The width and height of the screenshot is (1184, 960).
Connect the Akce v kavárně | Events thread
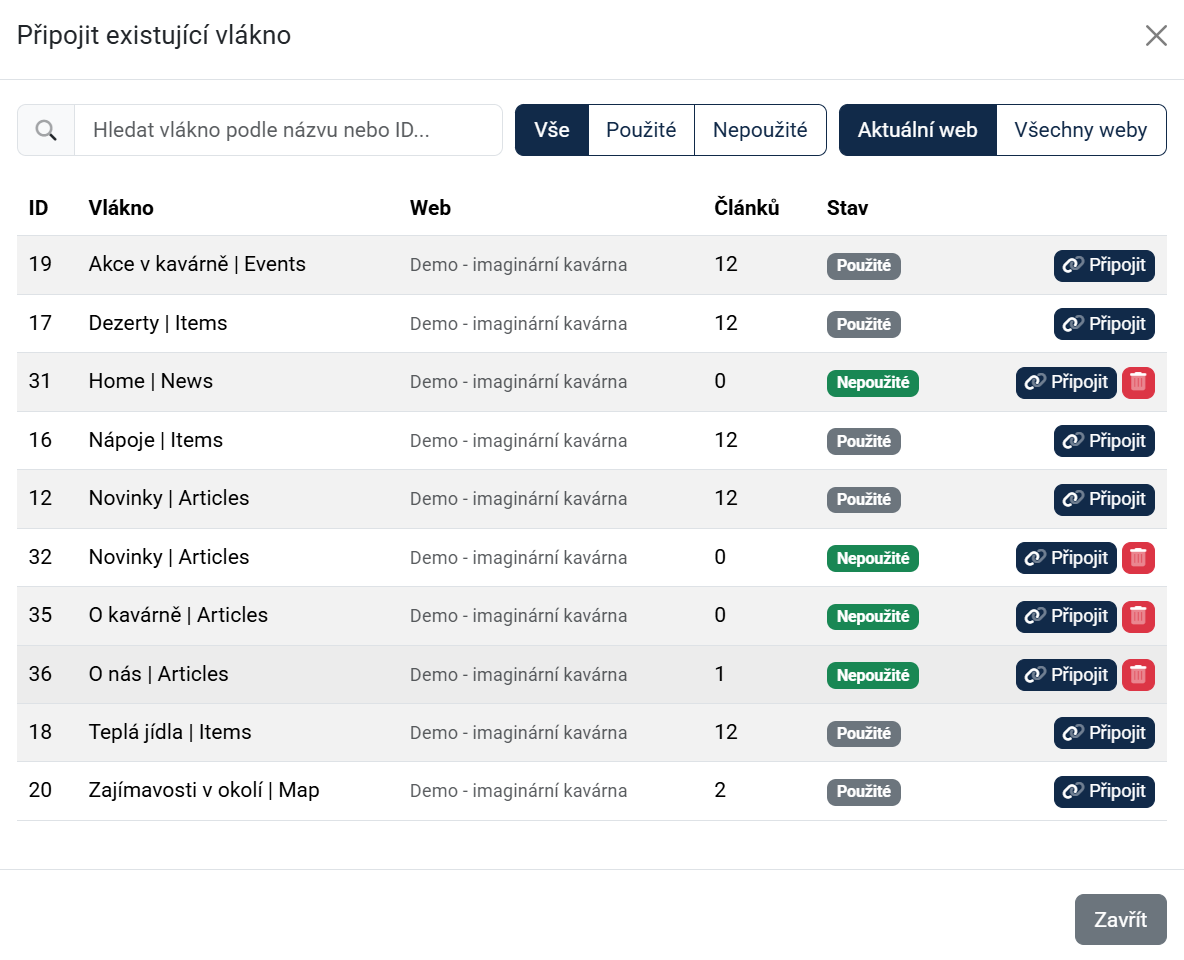click(x=1104, y=266)
